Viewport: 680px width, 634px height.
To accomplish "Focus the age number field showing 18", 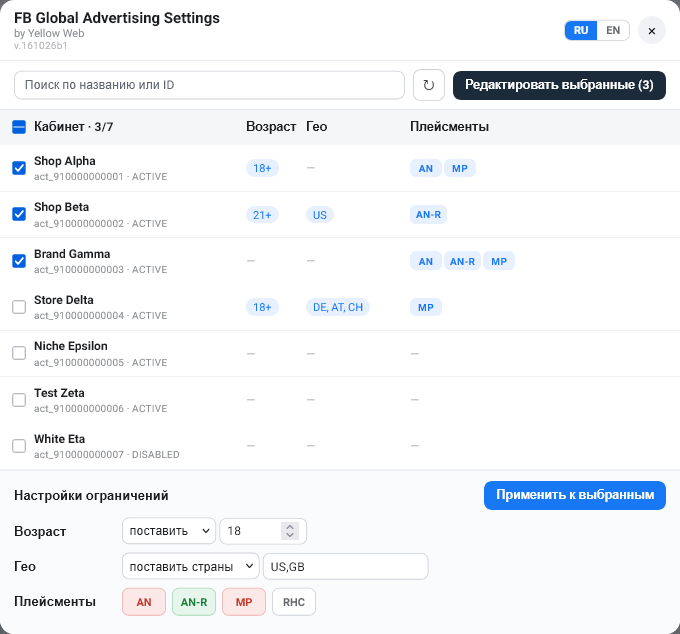I will 263,531.
